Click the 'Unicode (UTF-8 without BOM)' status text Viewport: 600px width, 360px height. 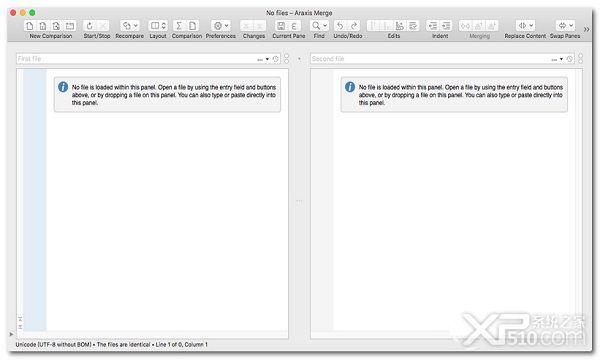pyautogui.click(x=54, y=345)
